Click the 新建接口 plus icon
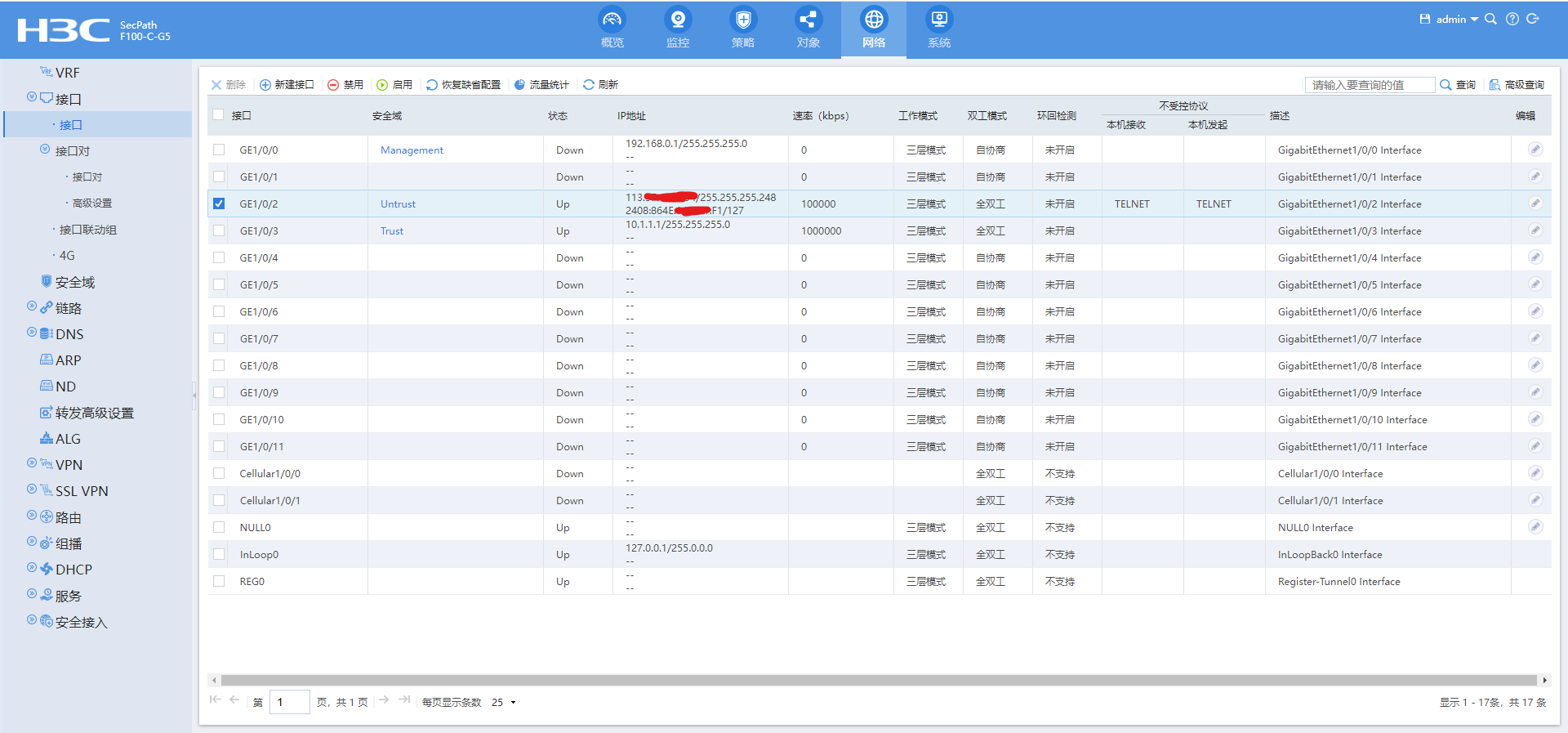1568x733 pixels. point(265,85)
